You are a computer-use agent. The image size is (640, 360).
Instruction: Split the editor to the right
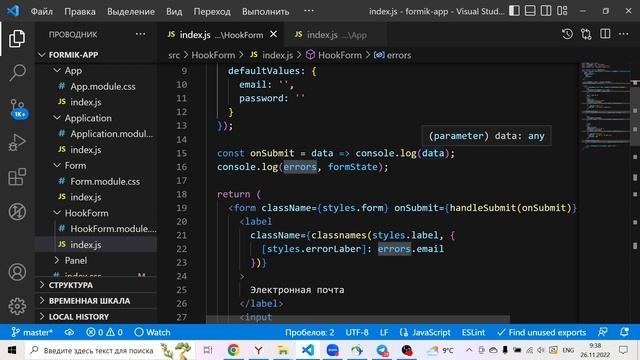click(x=605, y=34)
